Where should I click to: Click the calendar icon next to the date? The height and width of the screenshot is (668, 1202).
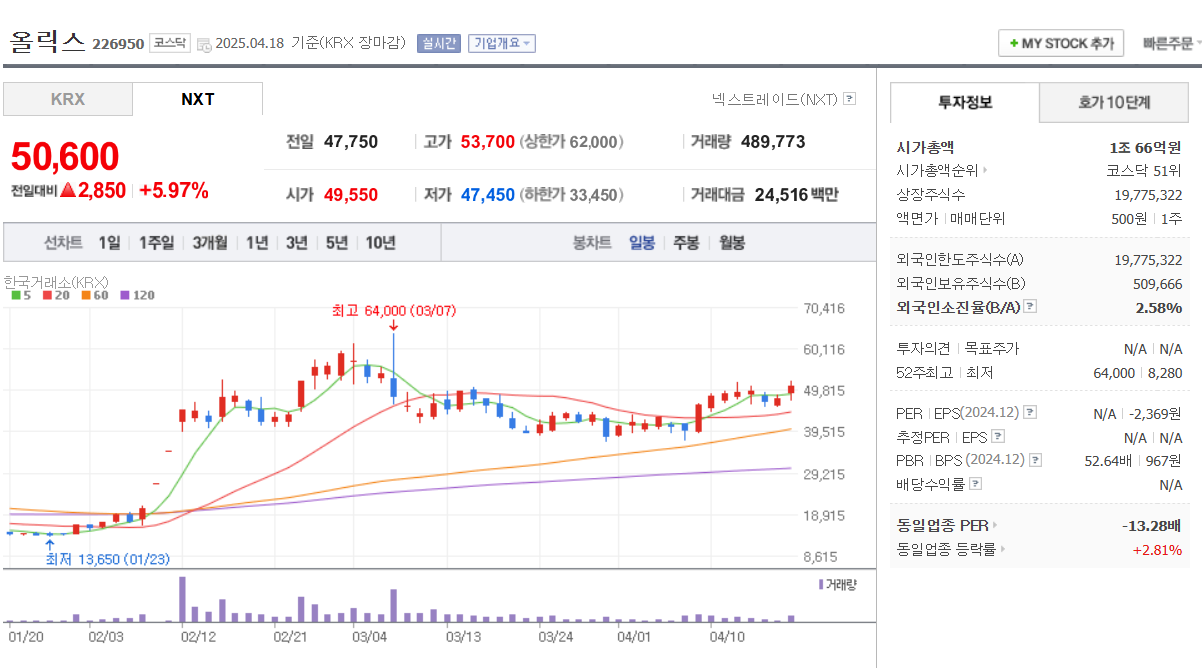click(205, 44)
